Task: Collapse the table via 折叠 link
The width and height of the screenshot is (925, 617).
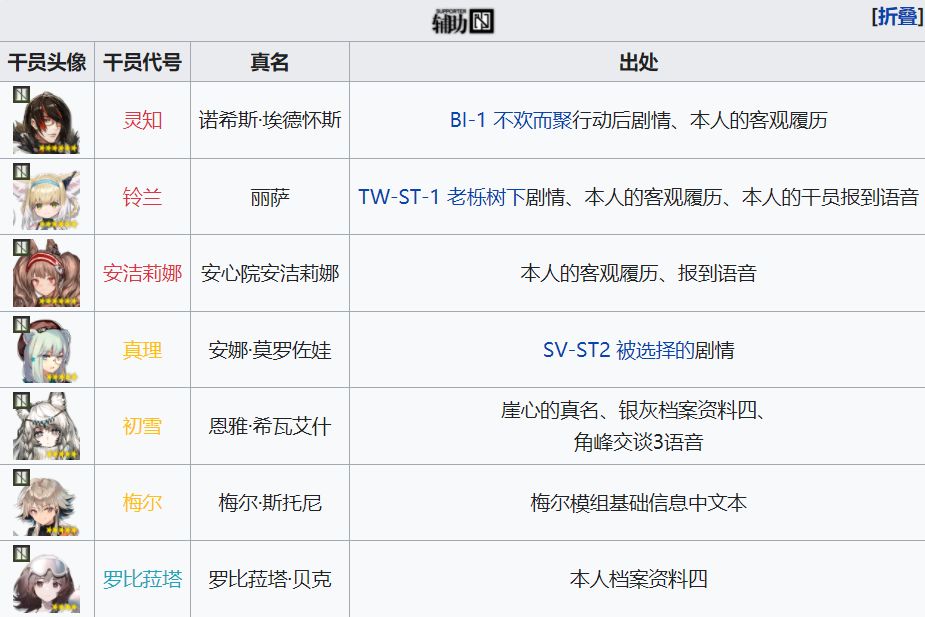Action: pos(897,17)
